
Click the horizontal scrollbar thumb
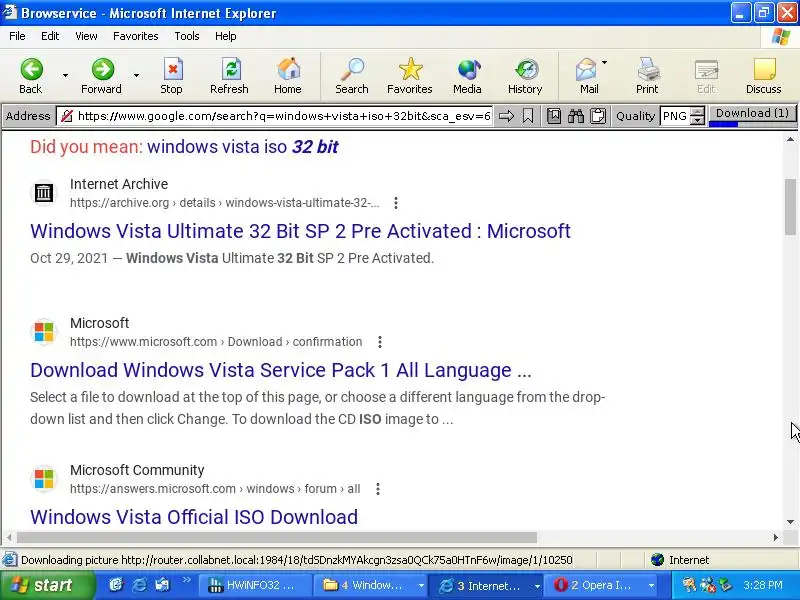pos(277,537)
